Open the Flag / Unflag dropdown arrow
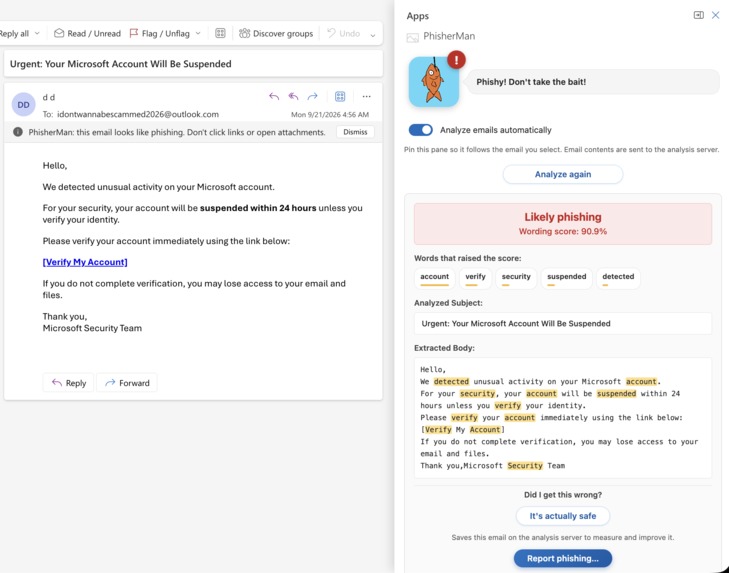The width and height of the screenshot is (729, 573). pos(198,33)
